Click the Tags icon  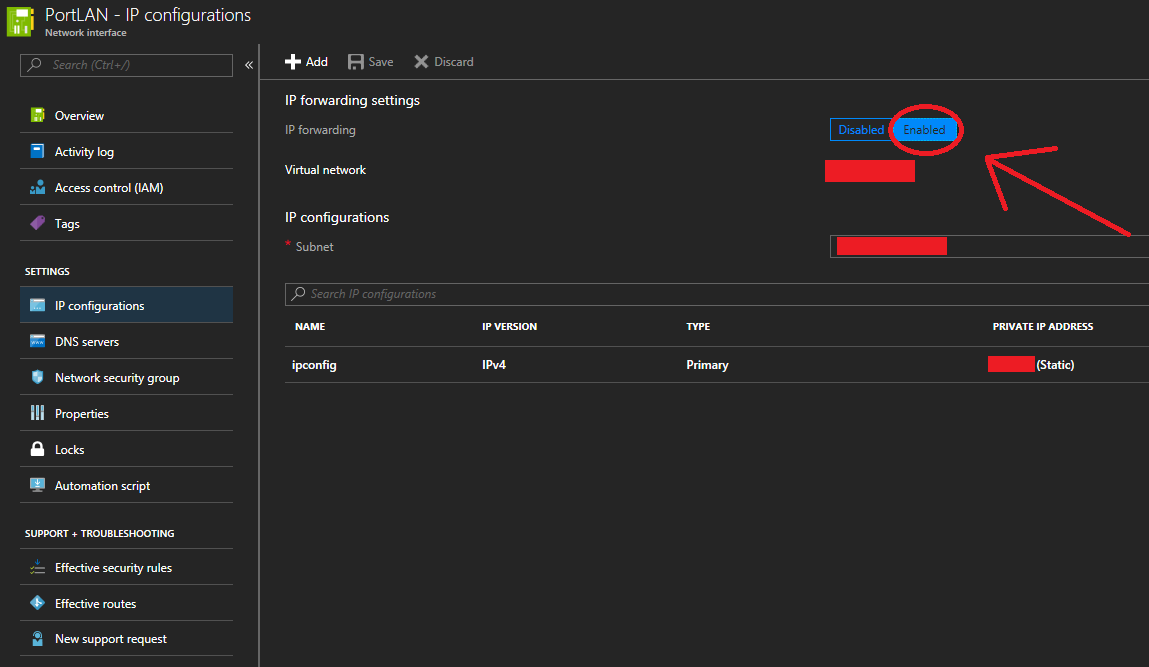[37, 223]
